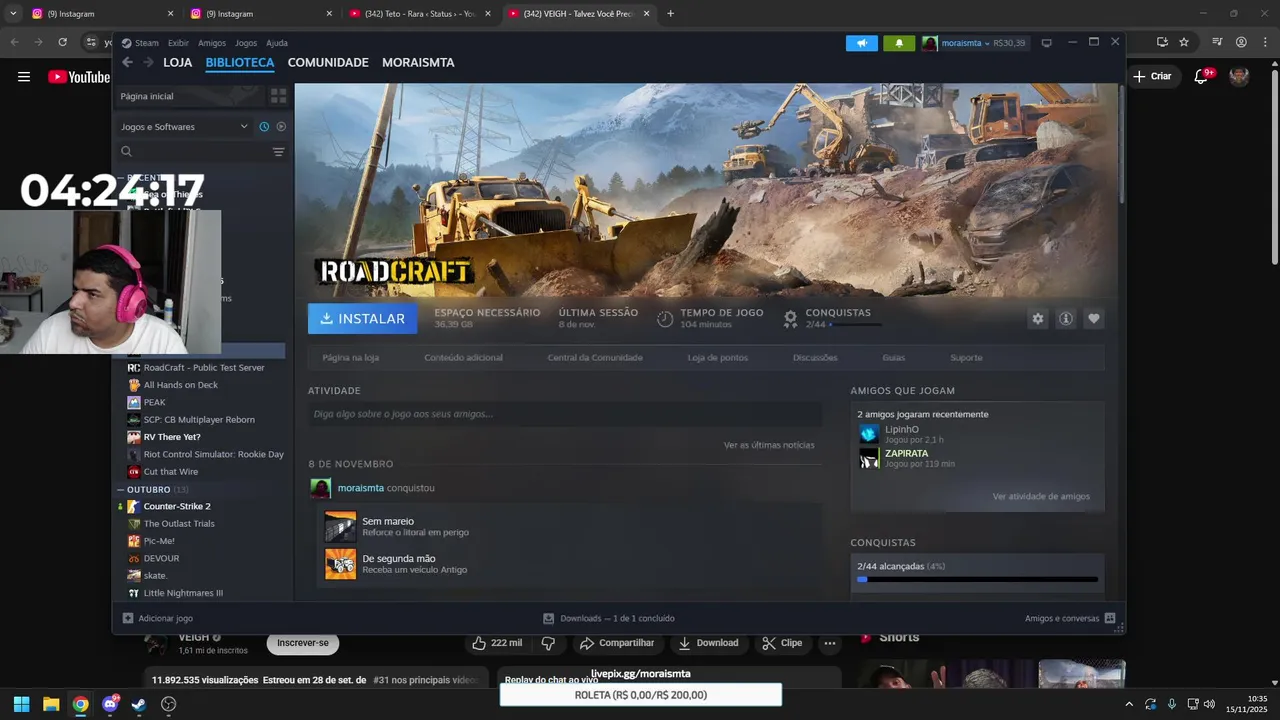Click the Sem marelo achievement icon

340,527
